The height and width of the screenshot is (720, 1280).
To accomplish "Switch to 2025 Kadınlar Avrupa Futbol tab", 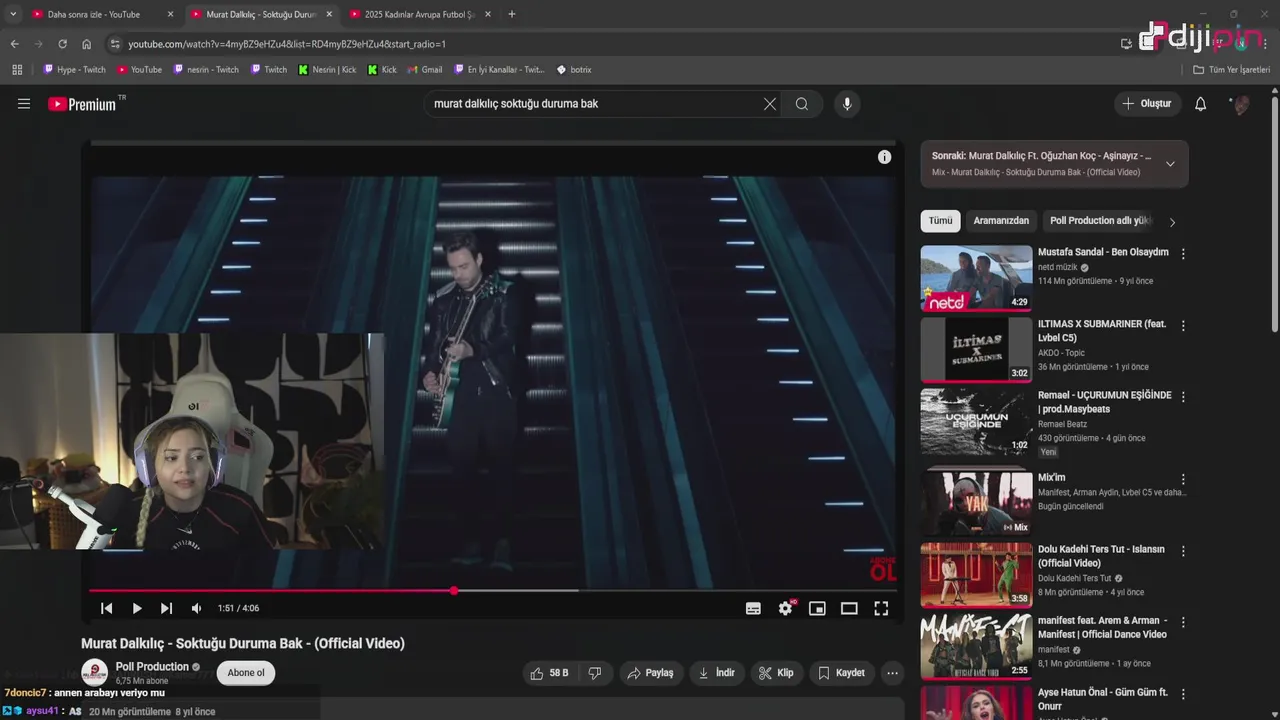I will (x=419, y=14).
